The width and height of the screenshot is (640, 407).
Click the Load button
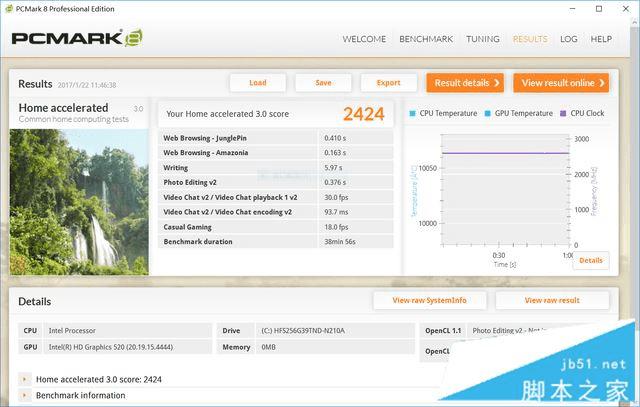tap(258, 83)
